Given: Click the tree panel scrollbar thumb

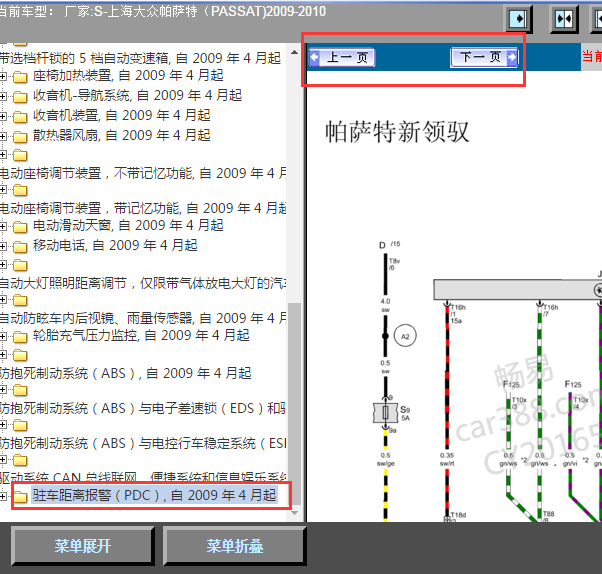Looking at the screenshot, I should [x=294, y=404].
